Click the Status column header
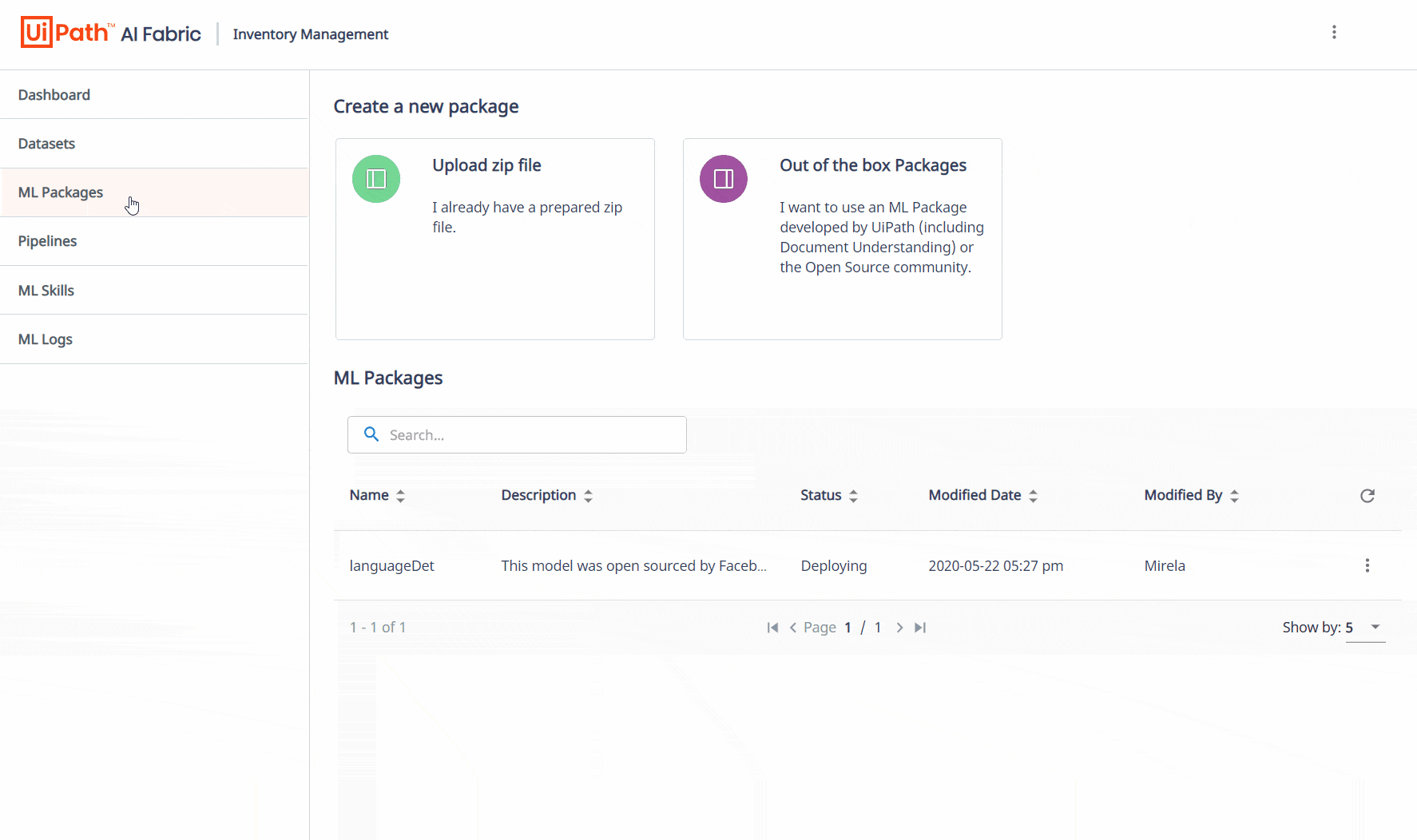This screenshot has width=1417, height=840. (821, 495)
